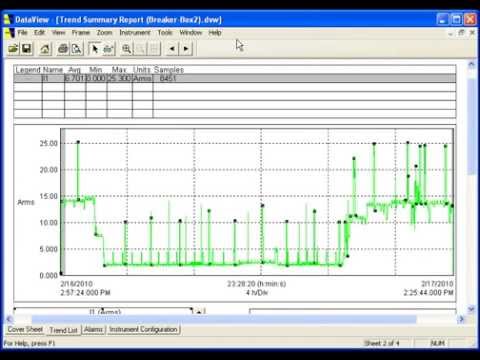Open Print Preview from the toolbar

77,49
